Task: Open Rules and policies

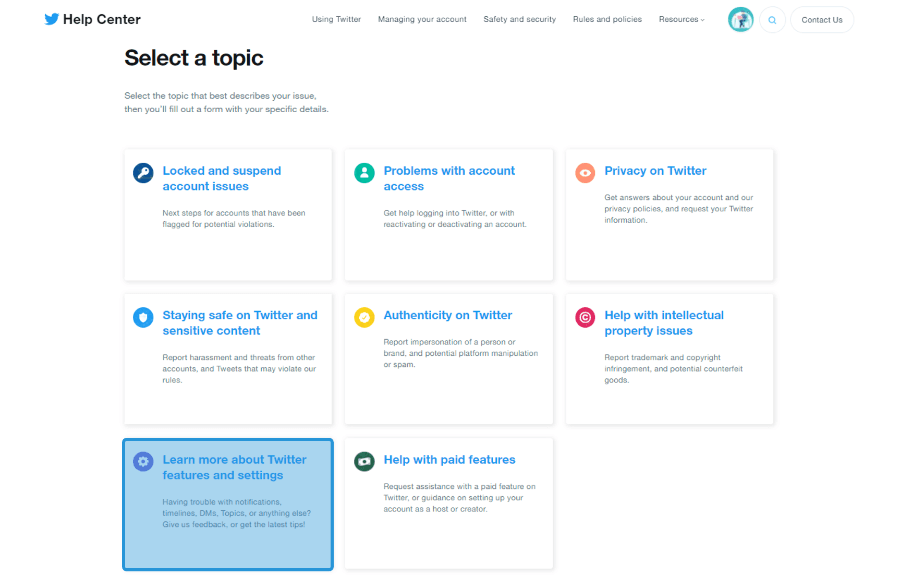Action: click(x=607, y=20)
